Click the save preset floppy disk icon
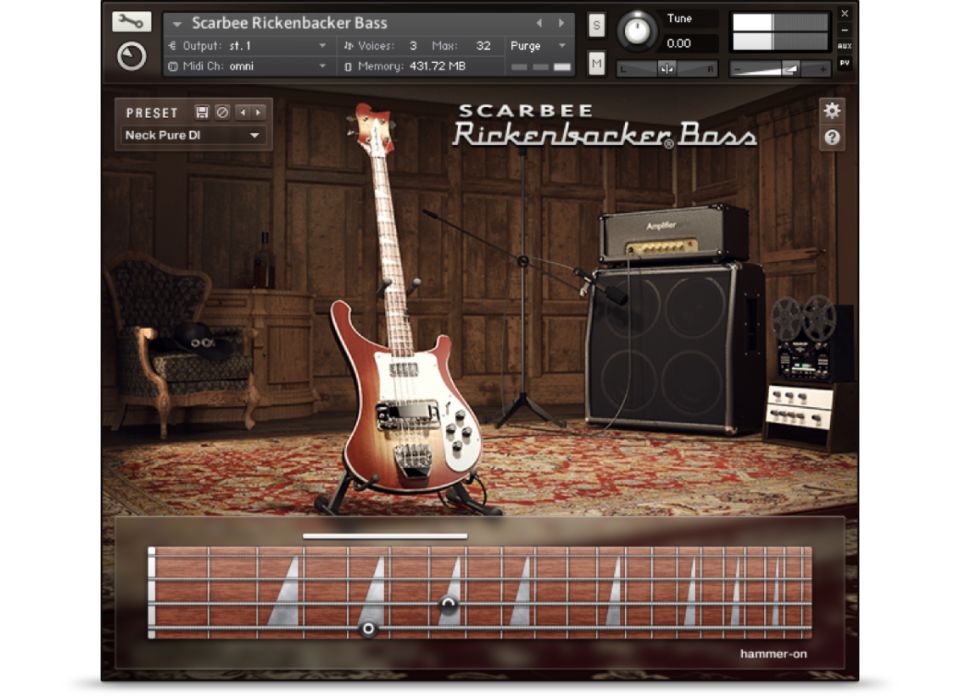Screen dimensions: 960x696 202,113
